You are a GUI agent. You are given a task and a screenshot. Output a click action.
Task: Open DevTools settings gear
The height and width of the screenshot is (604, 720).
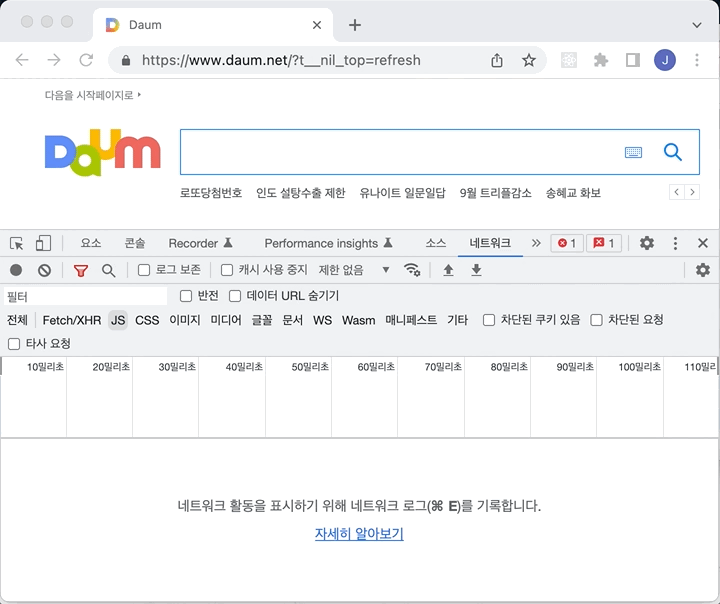tap(647, 243)
